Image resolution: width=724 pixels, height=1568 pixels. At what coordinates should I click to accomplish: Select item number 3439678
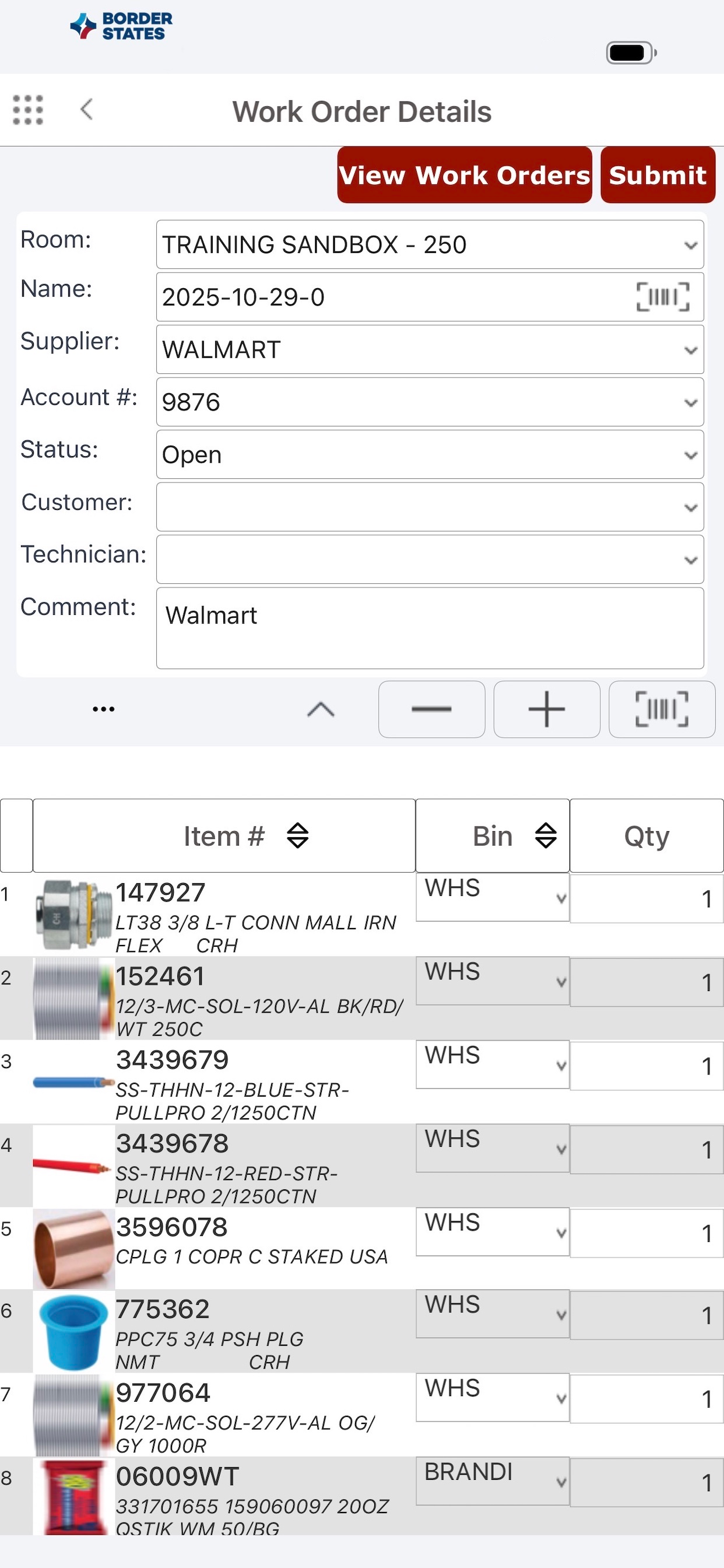click(172, 1143)
